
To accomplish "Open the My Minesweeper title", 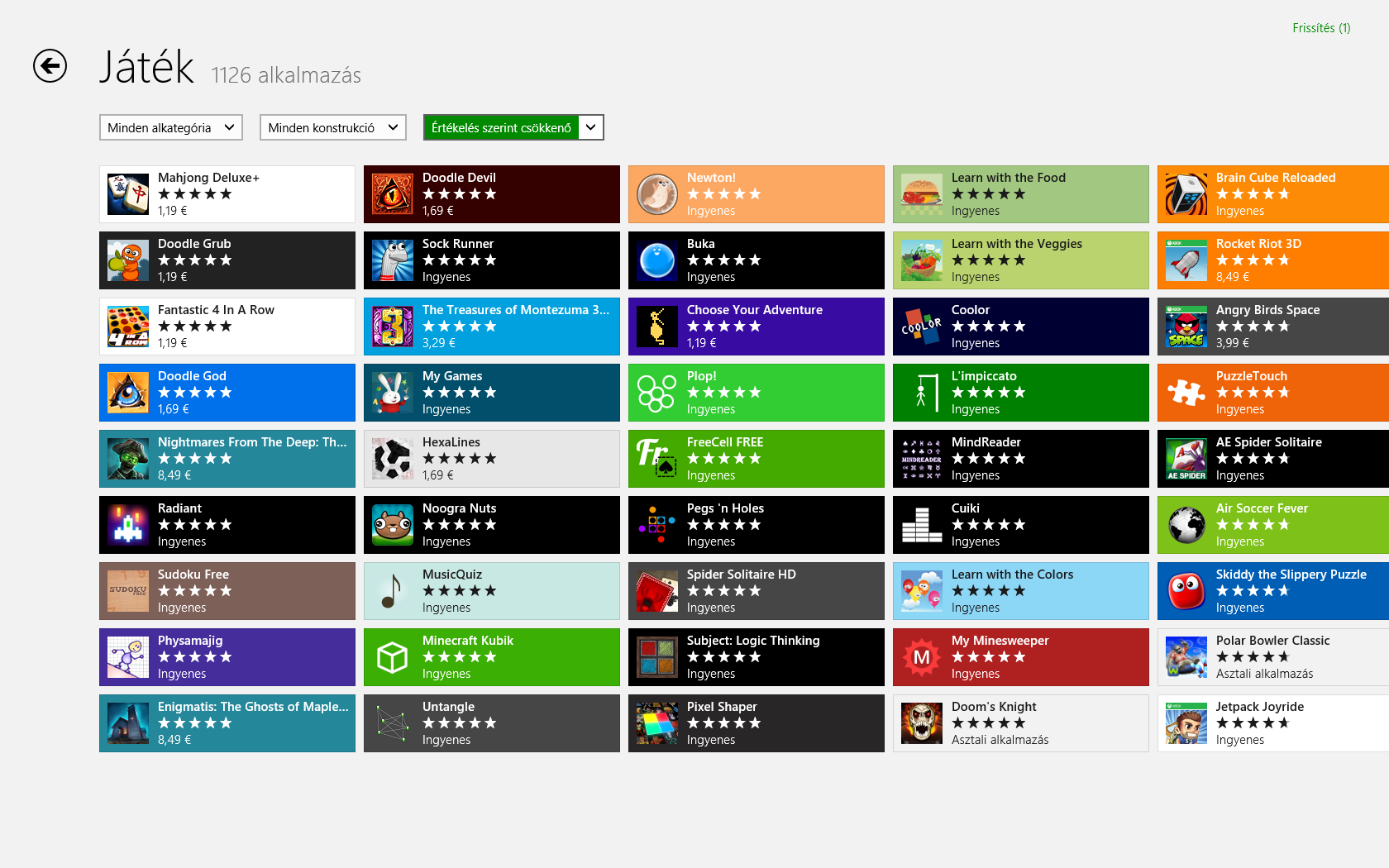I will click(1000, 641).
